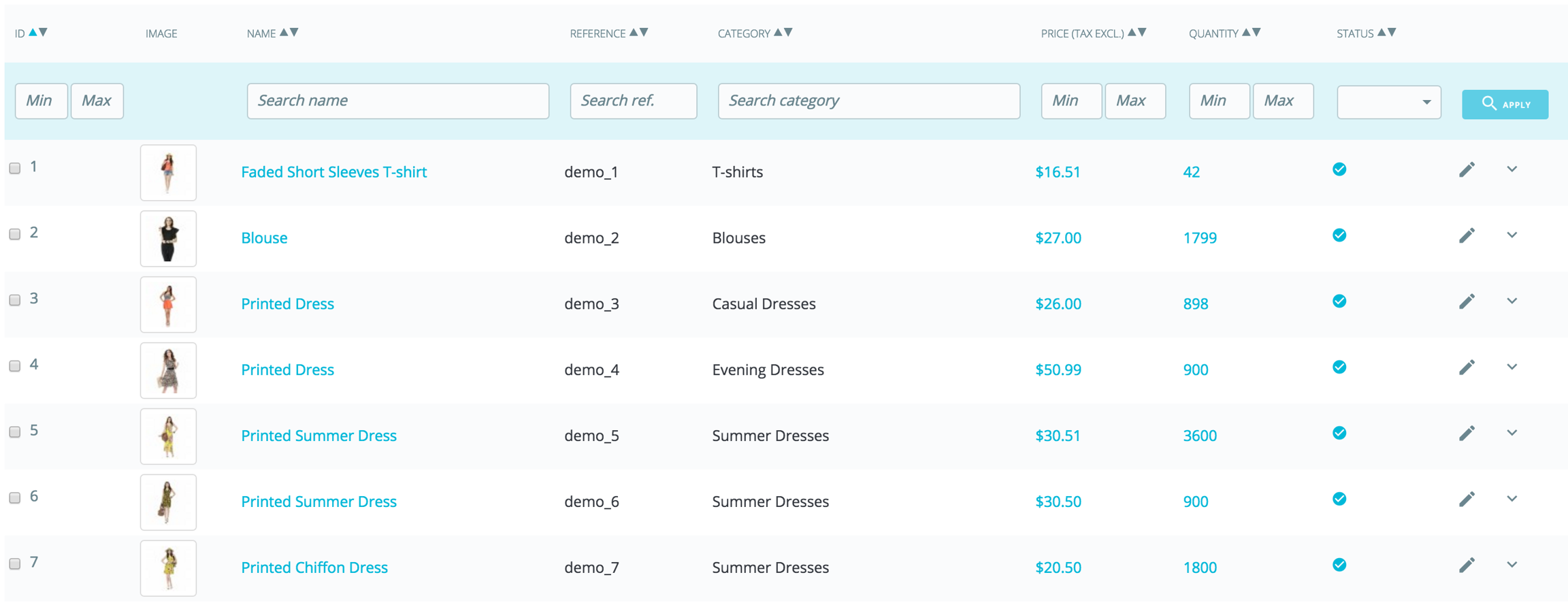Image resolution: width=1568 pixels, height=607 pixels.
Task: Toggle the status checkmark for demo_3 product
Action: tap(1339, 301)
